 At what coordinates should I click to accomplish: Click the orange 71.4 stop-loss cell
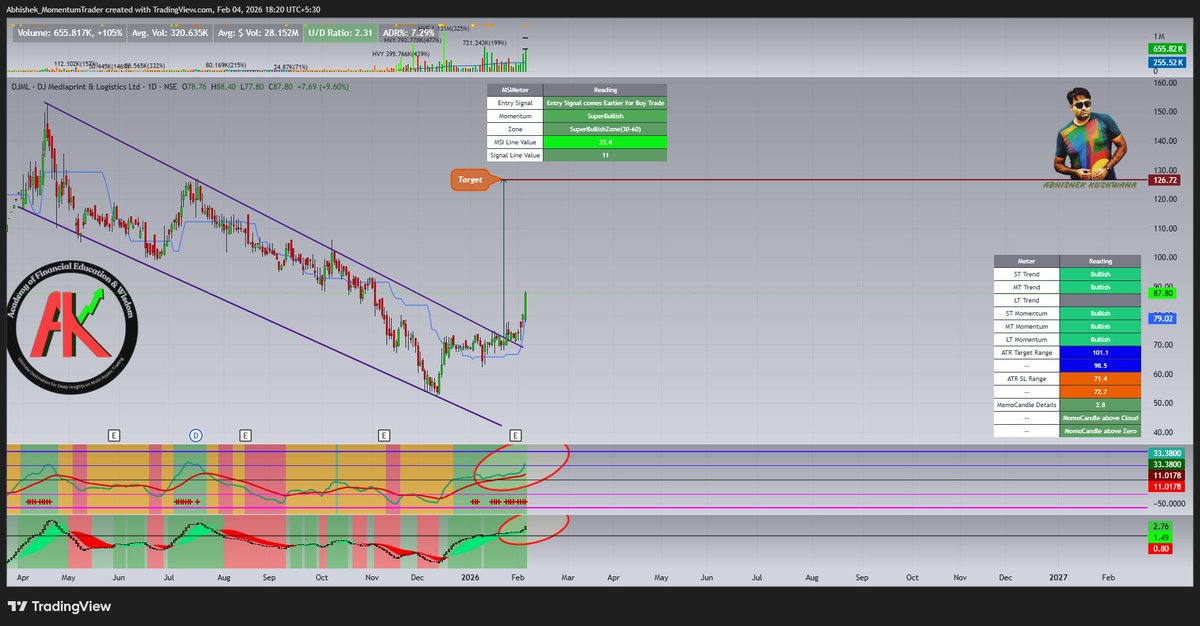[1100, 379]
